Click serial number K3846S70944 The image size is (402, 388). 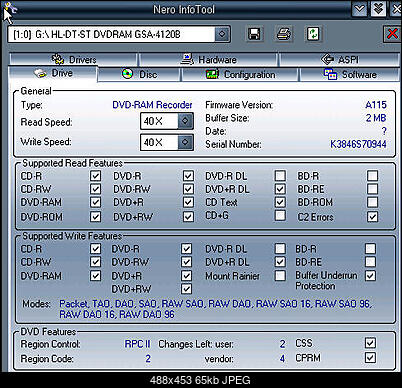(358, 144)
